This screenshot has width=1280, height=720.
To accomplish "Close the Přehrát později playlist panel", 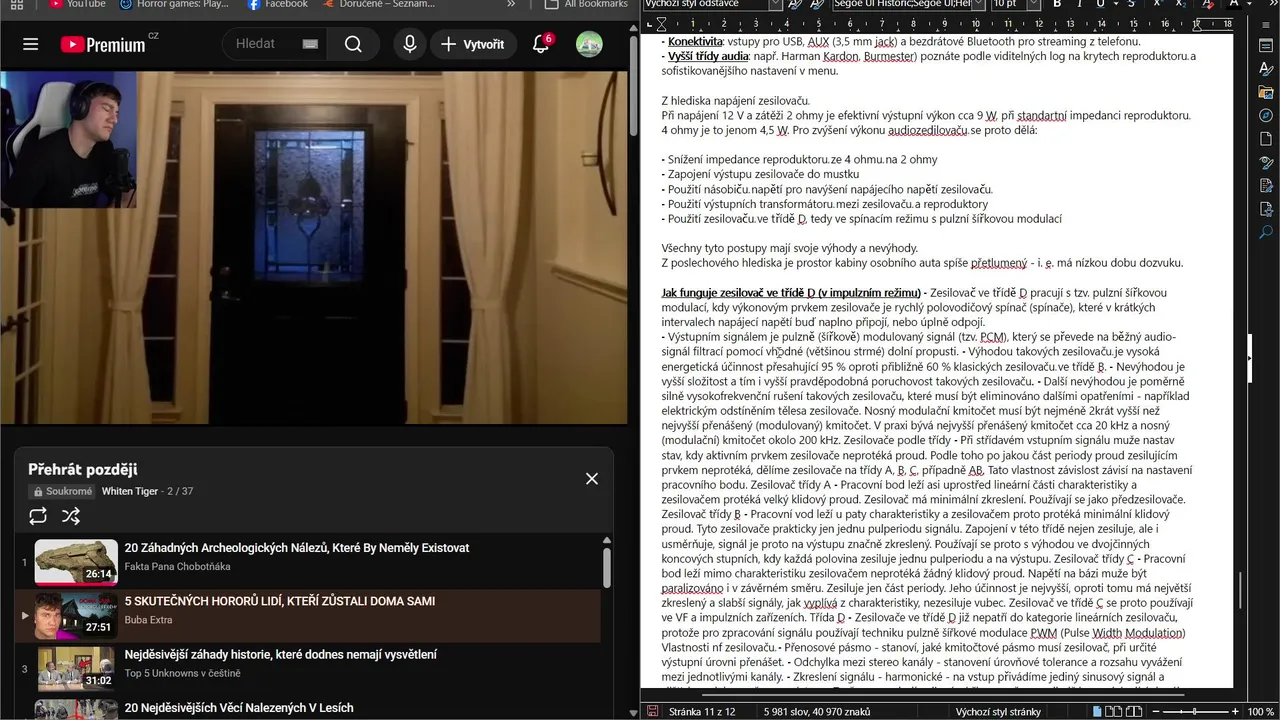I will [592, 479].
